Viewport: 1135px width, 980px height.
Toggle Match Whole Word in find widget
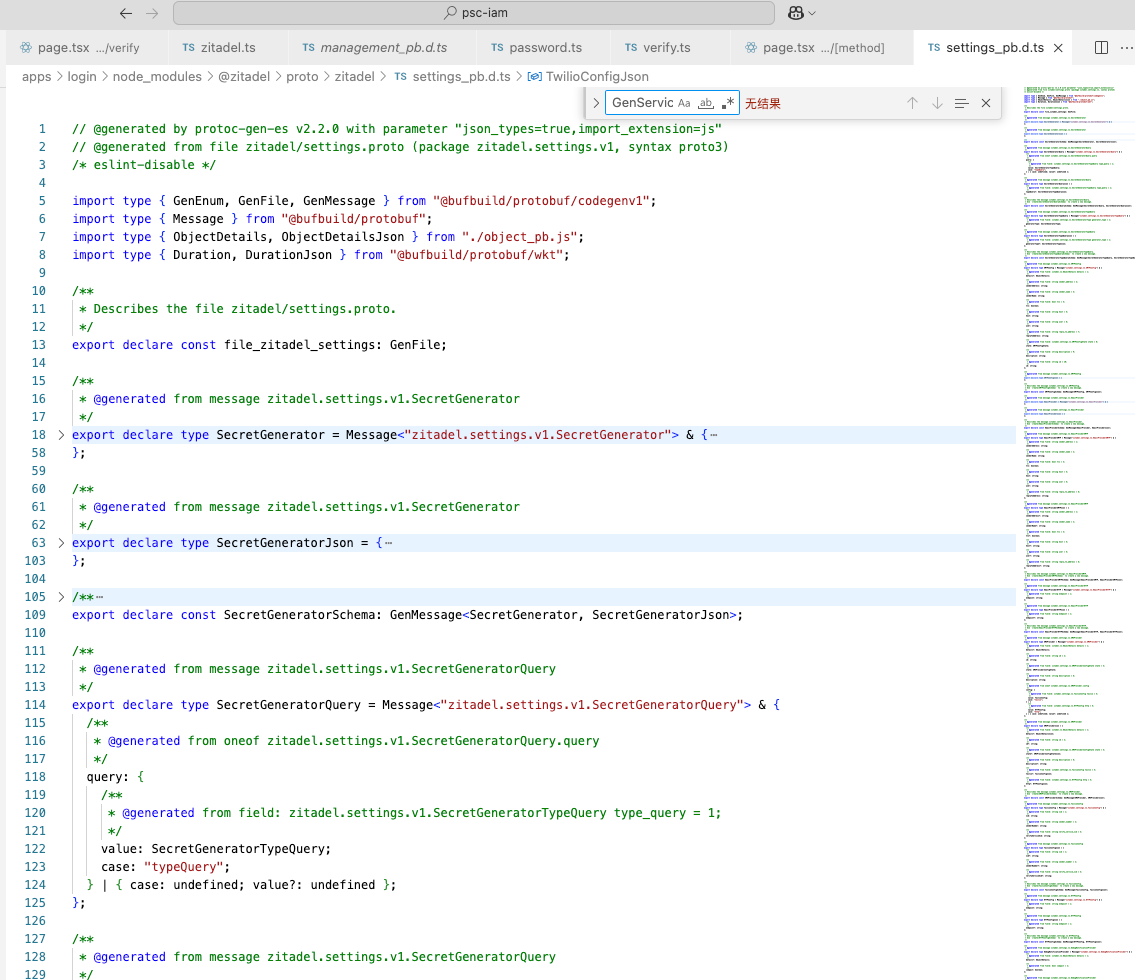706,104
